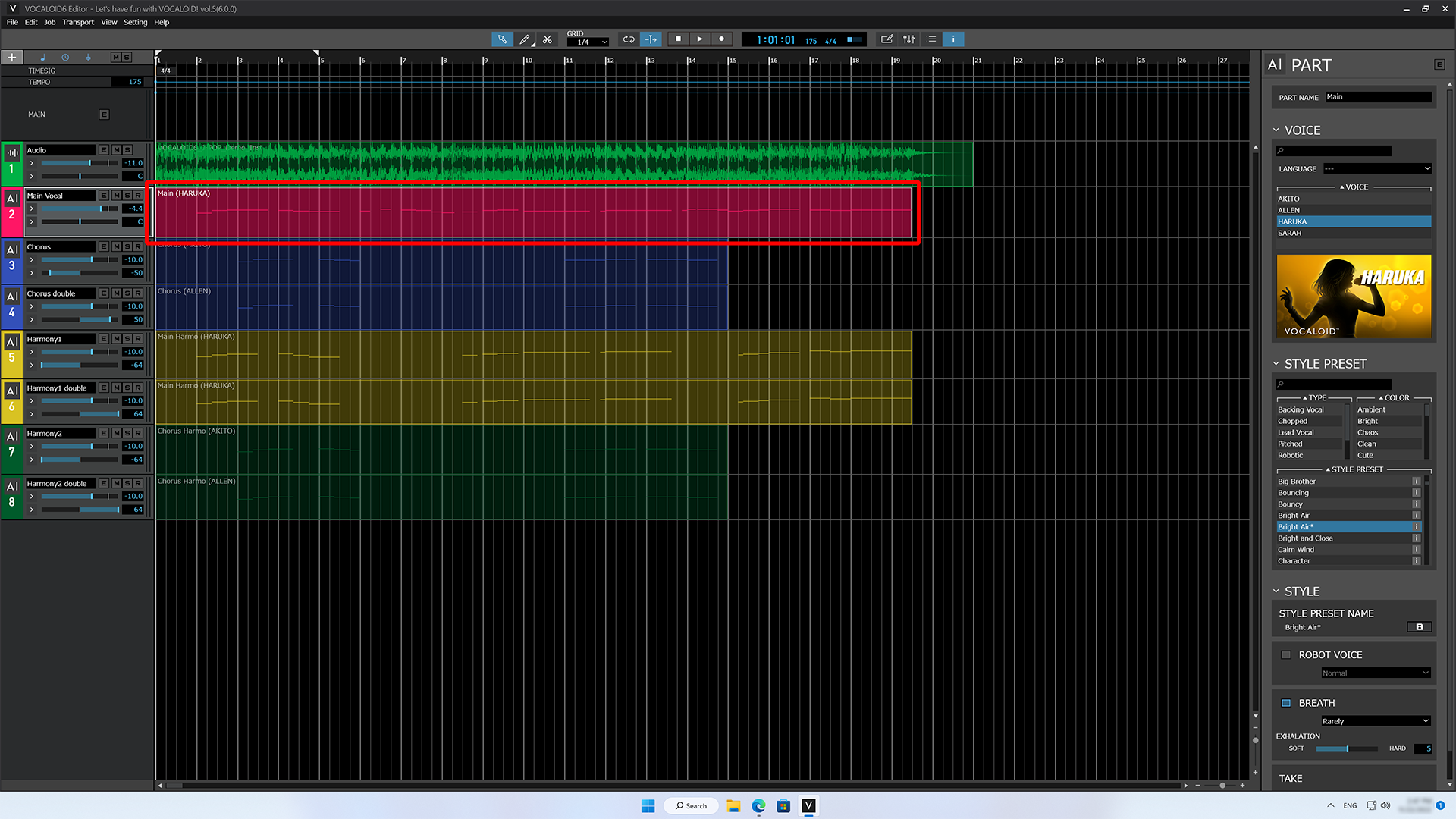Adjust the Exhalation soft/hard slider
This screenshot has height=819, width=1456.
click(x=1348, y=748)
